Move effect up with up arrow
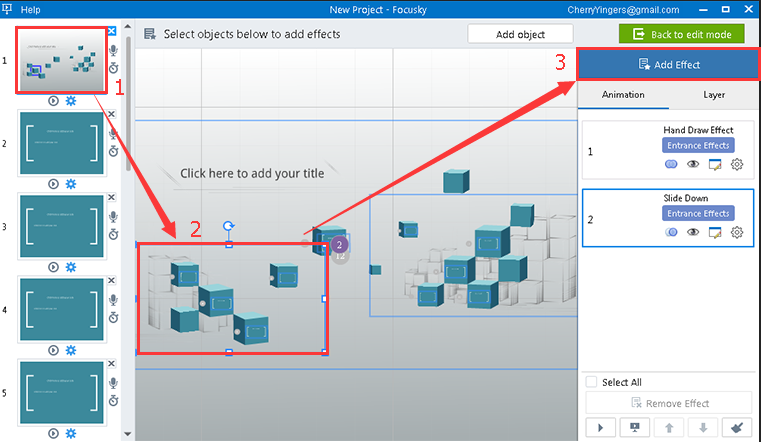Screen dimensions: 761x442 point(669,427)
